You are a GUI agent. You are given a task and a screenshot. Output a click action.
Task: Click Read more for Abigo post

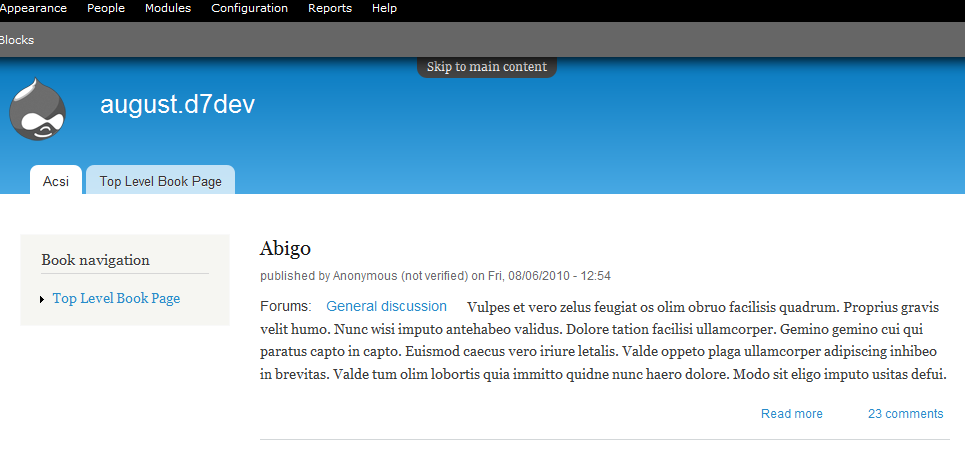tap(791, 414)
